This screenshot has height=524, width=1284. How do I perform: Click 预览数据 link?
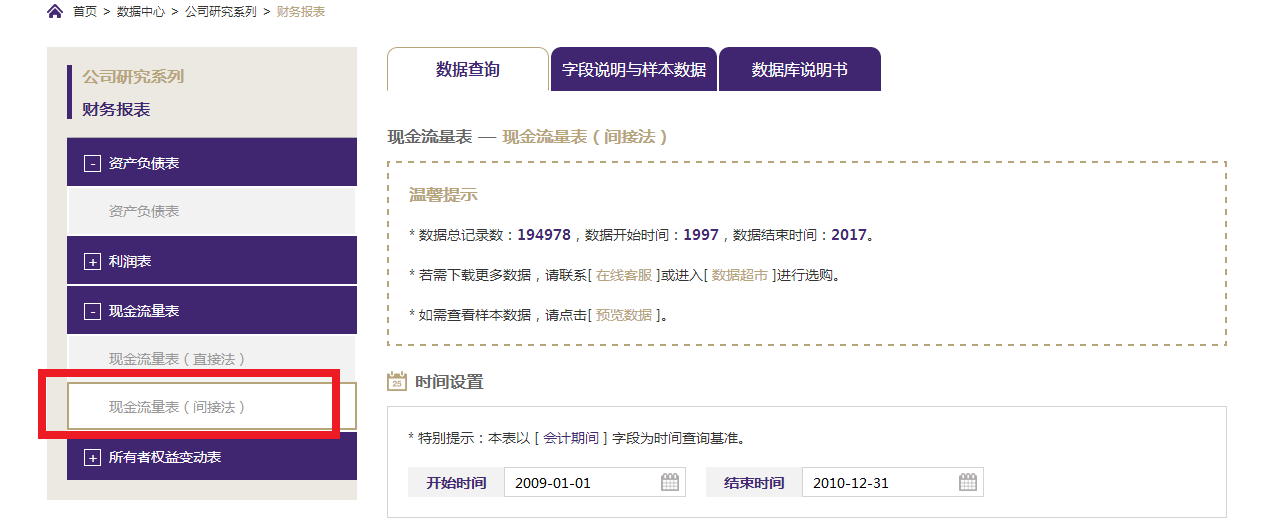point(624,315)
